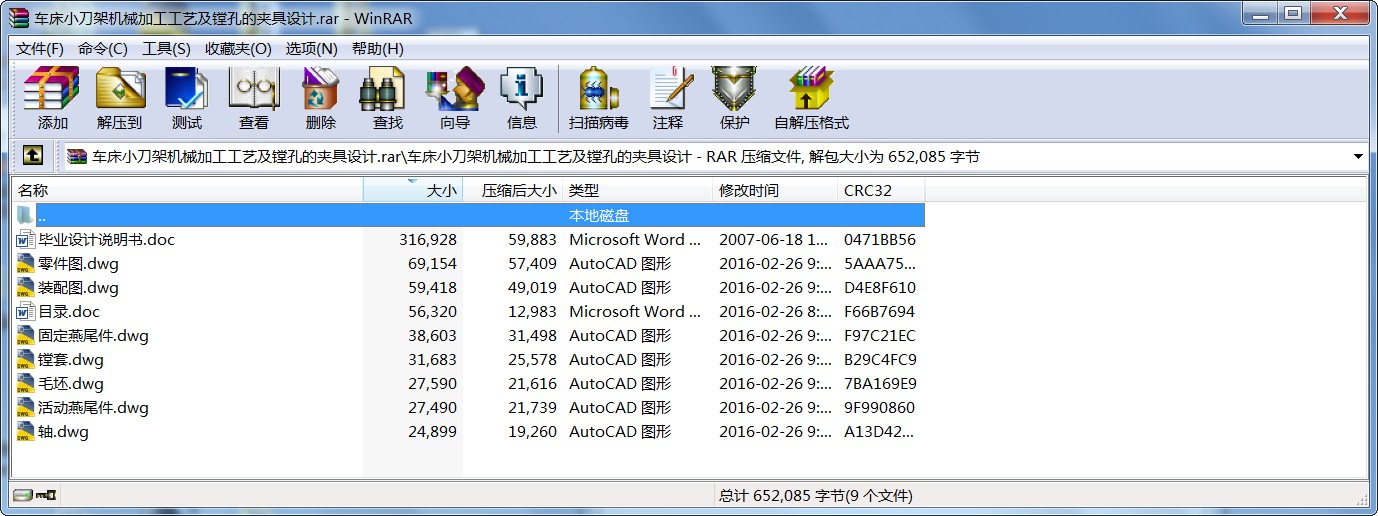
Task: Open the 查看 (View) tool
Action: pos(253,98)
